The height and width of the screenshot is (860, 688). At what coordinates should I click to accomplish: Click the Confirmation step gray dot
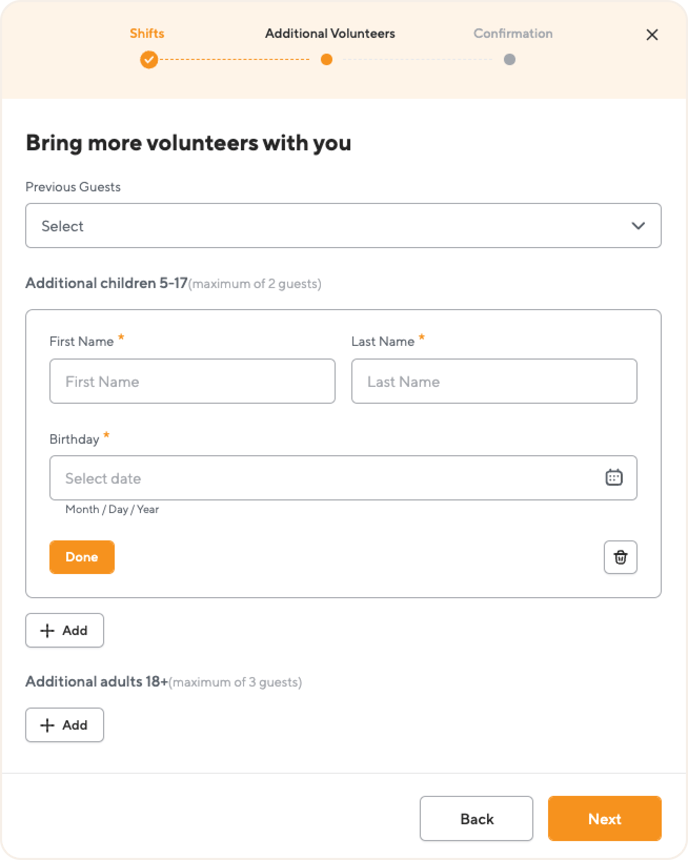pyautogui.click(x=510, y=59)
